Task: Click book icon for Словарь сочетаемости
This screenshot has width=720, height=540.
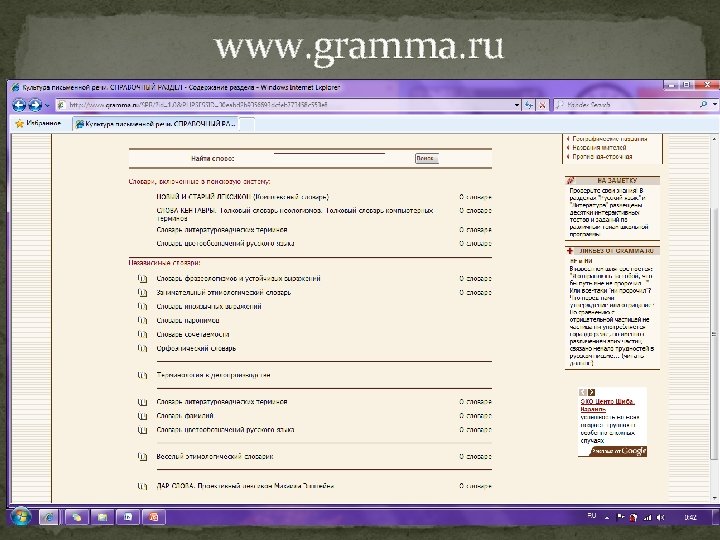Action: pyautogui.click(x=142, y=335)
